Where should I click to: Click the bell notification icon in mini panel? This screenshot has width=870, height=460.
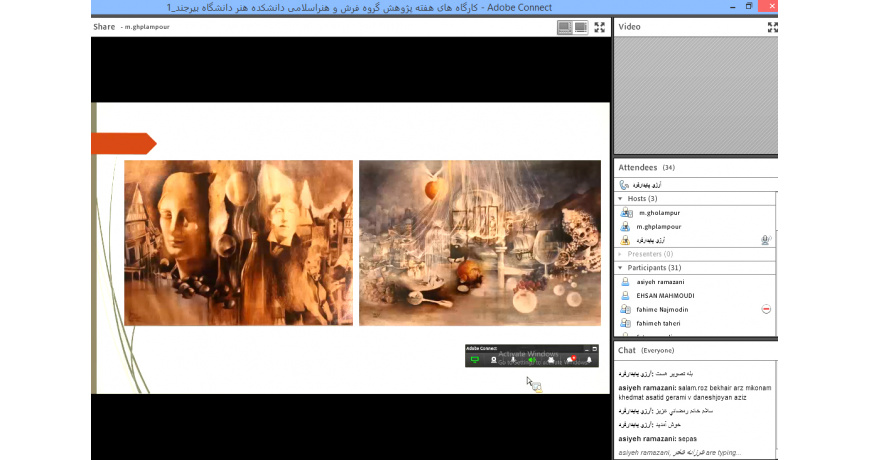click(589, 360)
